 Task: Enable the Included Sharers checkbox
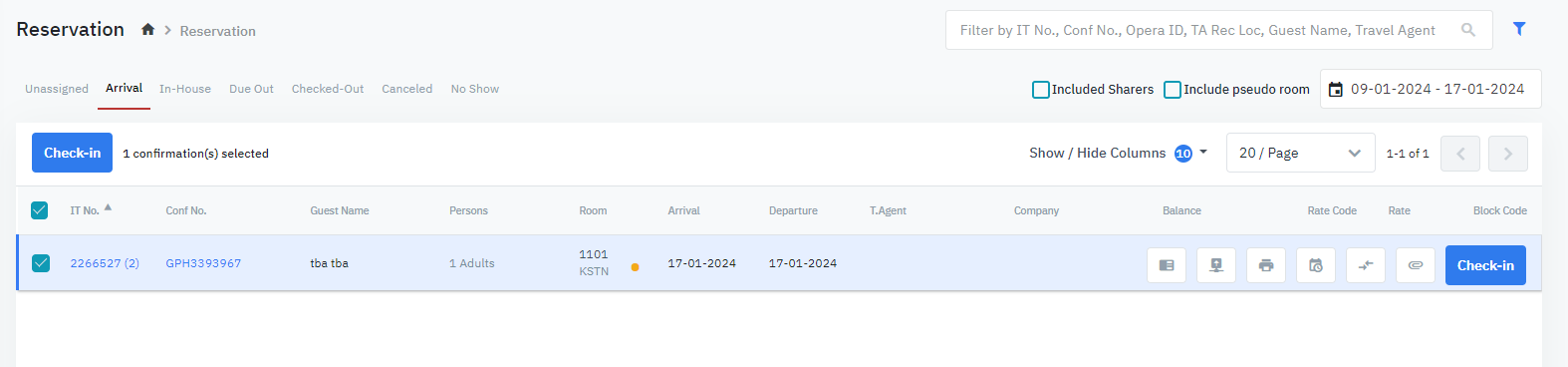1041,90
